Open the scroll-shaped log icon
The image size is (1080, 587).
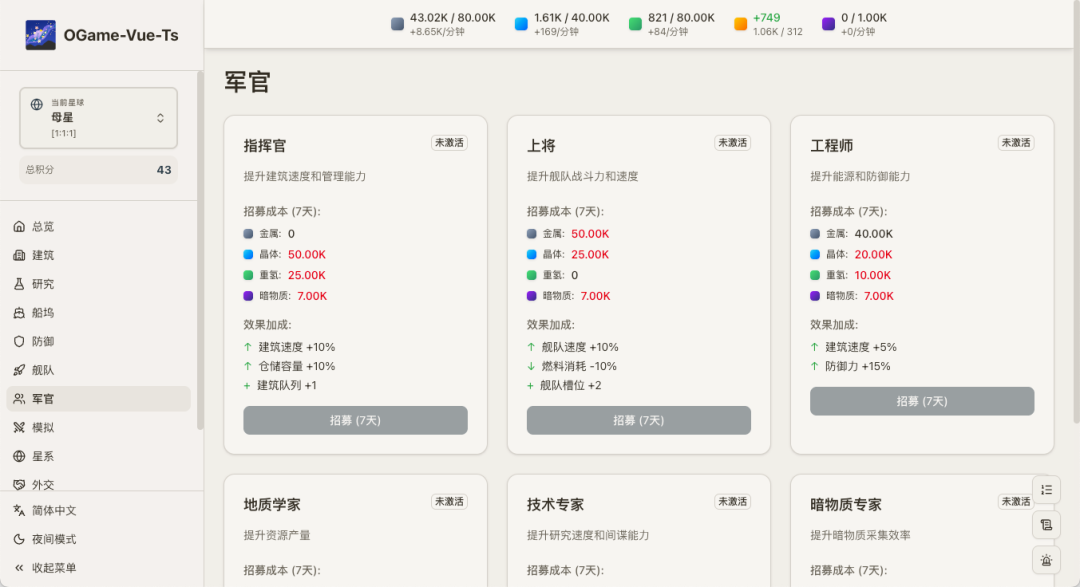point(1046,525)
